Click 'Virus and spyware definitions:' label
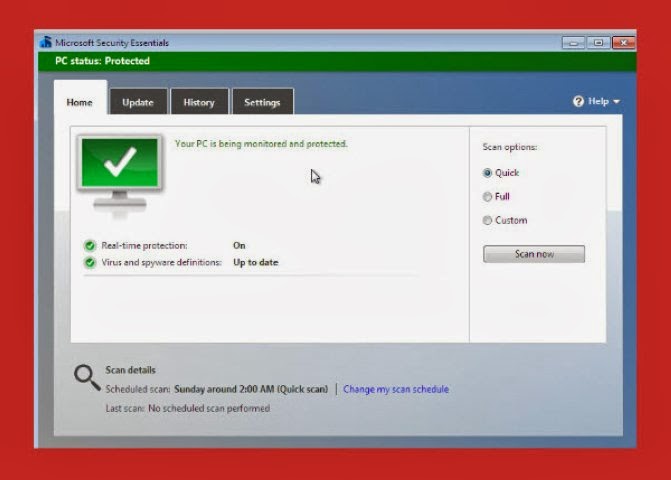671x480 pixels. [x=161, y=262]
